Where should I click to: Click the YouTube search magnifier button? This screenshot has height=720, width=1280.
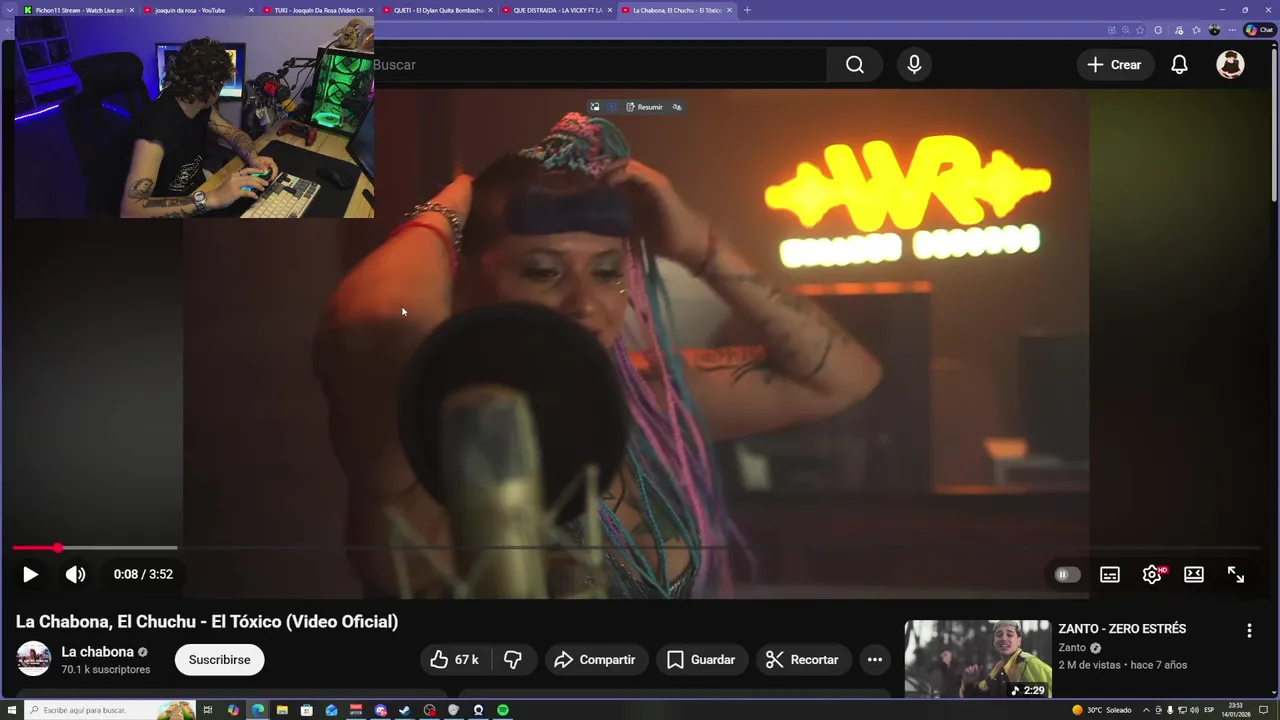point(855,64)
